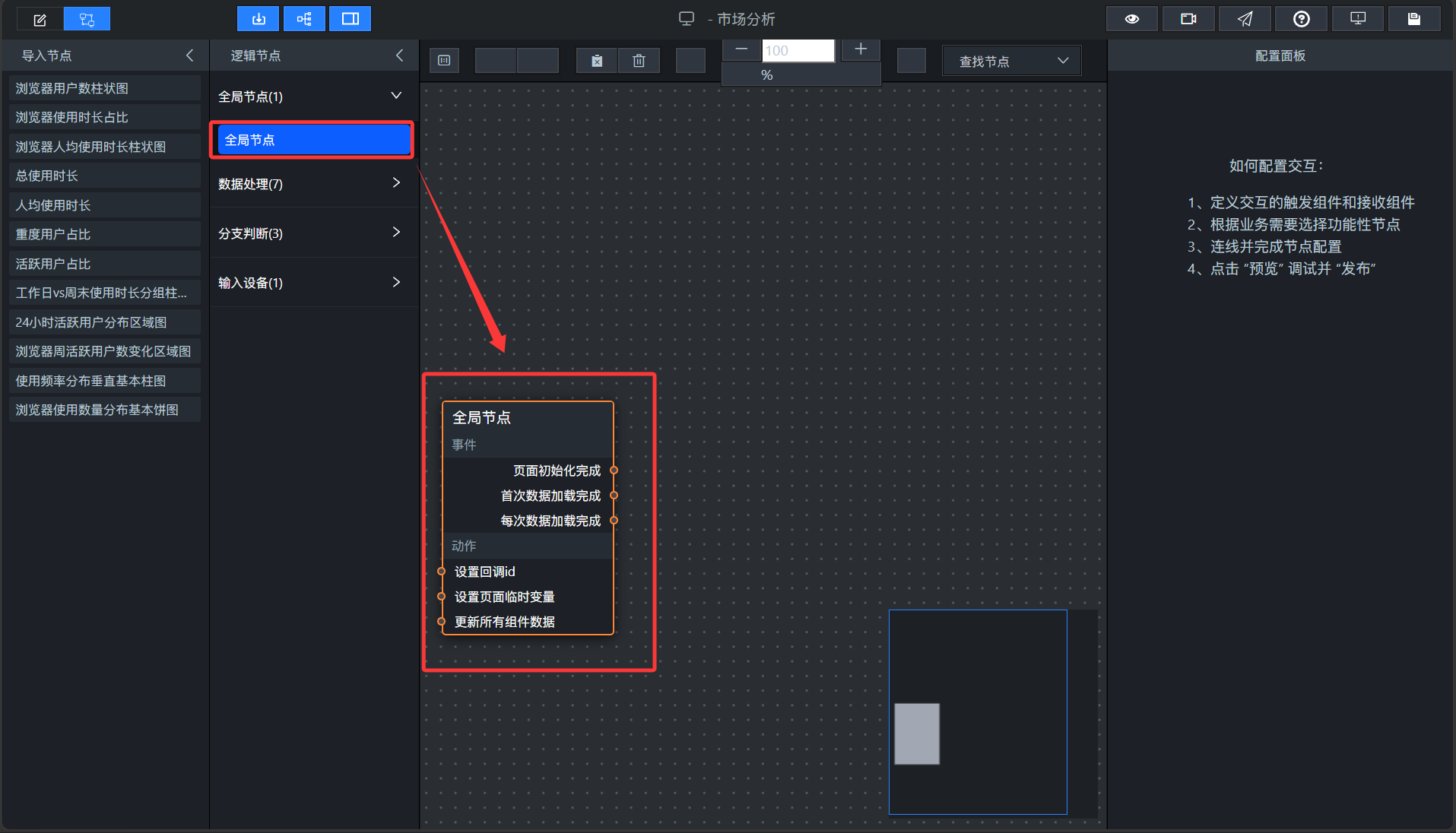Select 24小时活跃用户分布区域图 node

(105, 322)
